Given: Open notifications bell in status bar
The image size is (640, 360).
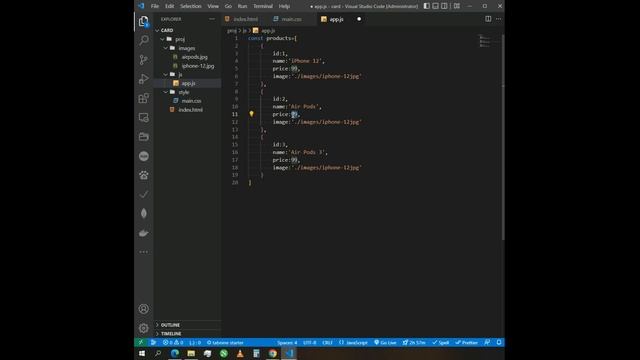Looking at the screenshot, I should click(x=499, y=342).
